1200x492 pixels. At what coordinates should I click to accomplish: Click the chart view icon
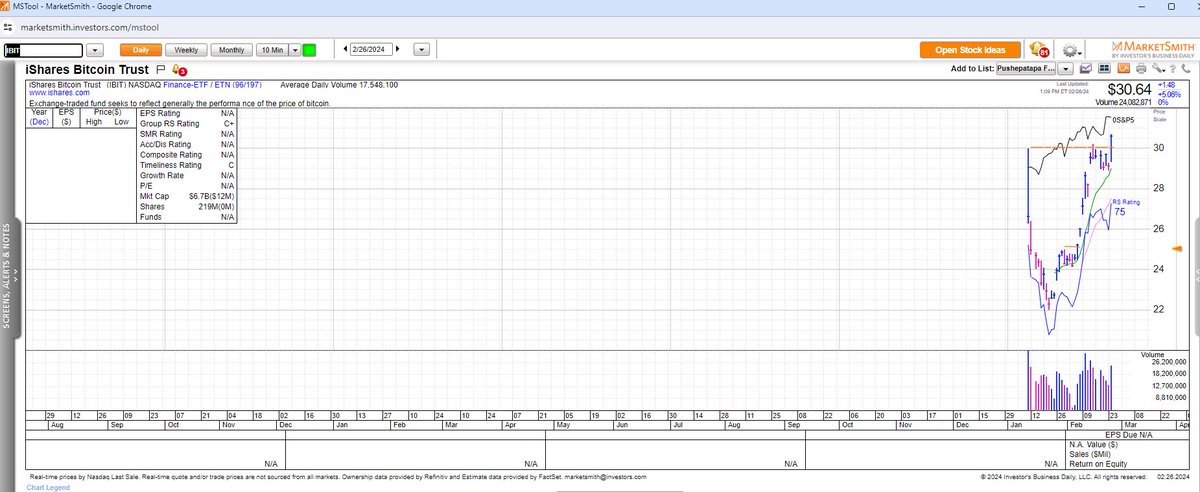click(1084, 69)
